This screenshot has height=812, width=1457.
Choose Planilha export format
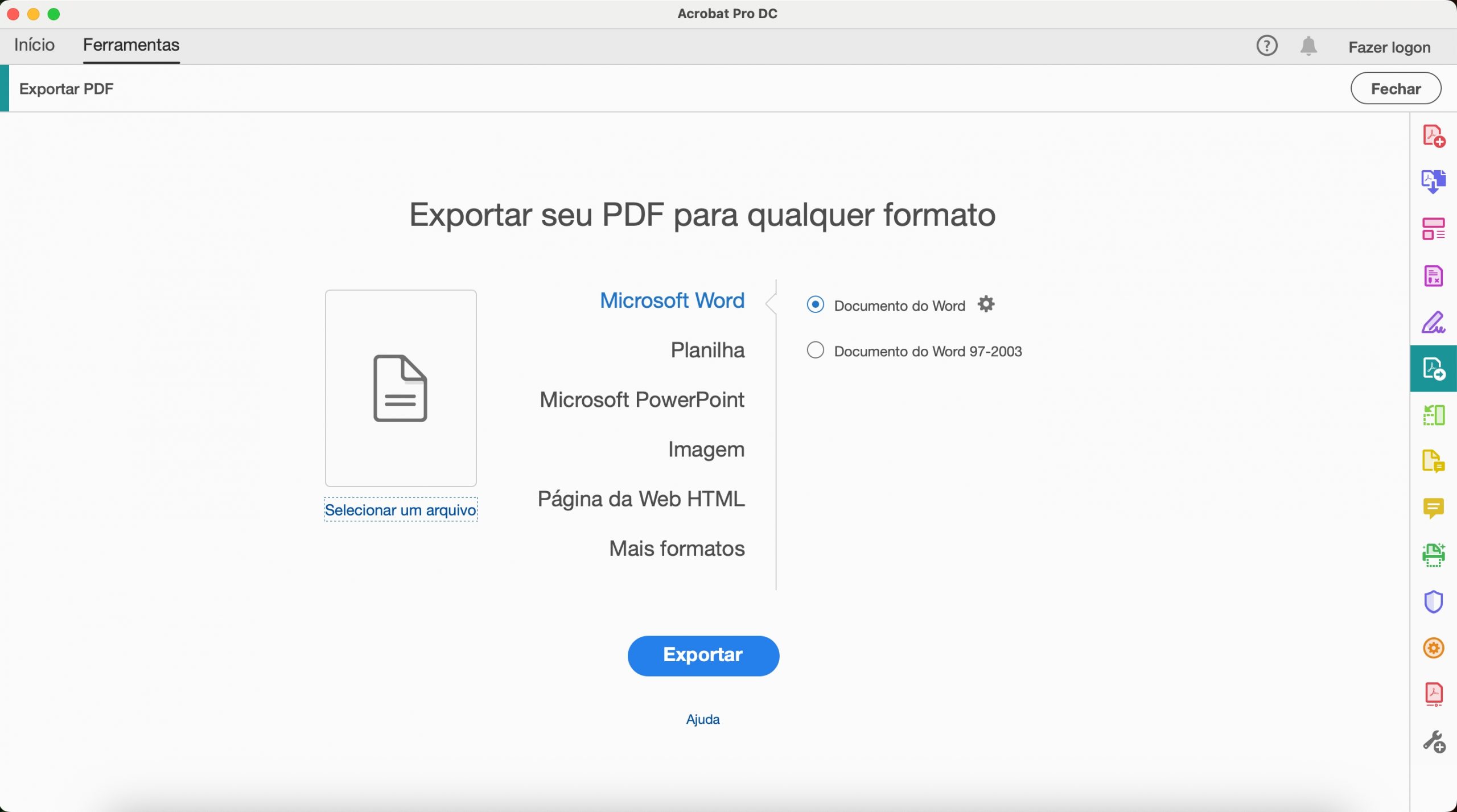pyautogui.click(x=707, y=350)
